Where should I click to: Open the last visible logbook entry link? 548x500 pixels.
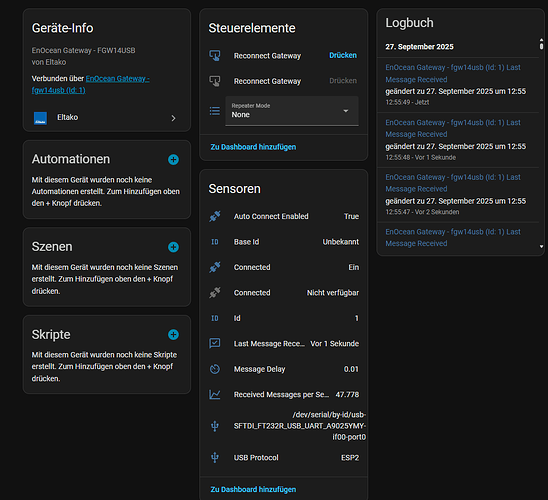point(453,238)
